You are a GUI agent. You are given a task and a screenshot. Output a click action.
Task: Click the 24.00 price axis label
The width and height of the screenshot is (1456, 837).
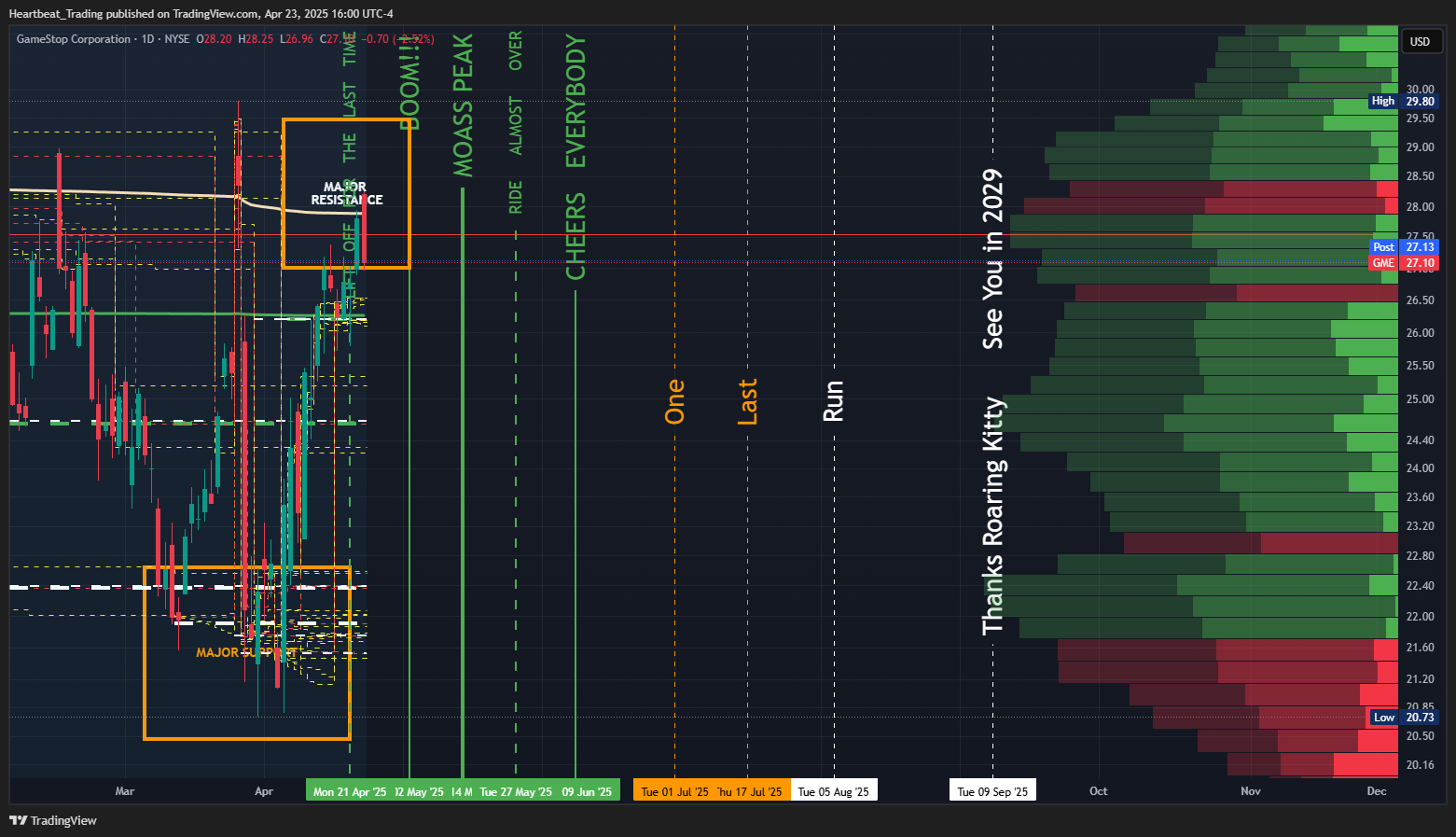[x=1420, y=468]
